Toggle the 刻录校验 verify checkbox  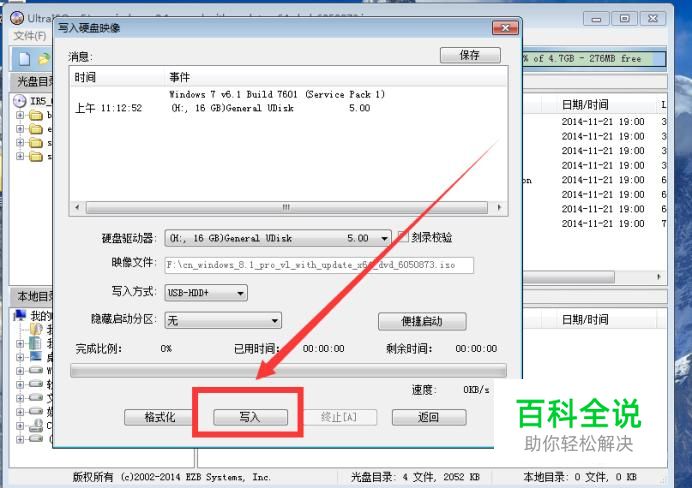(403, 236)
